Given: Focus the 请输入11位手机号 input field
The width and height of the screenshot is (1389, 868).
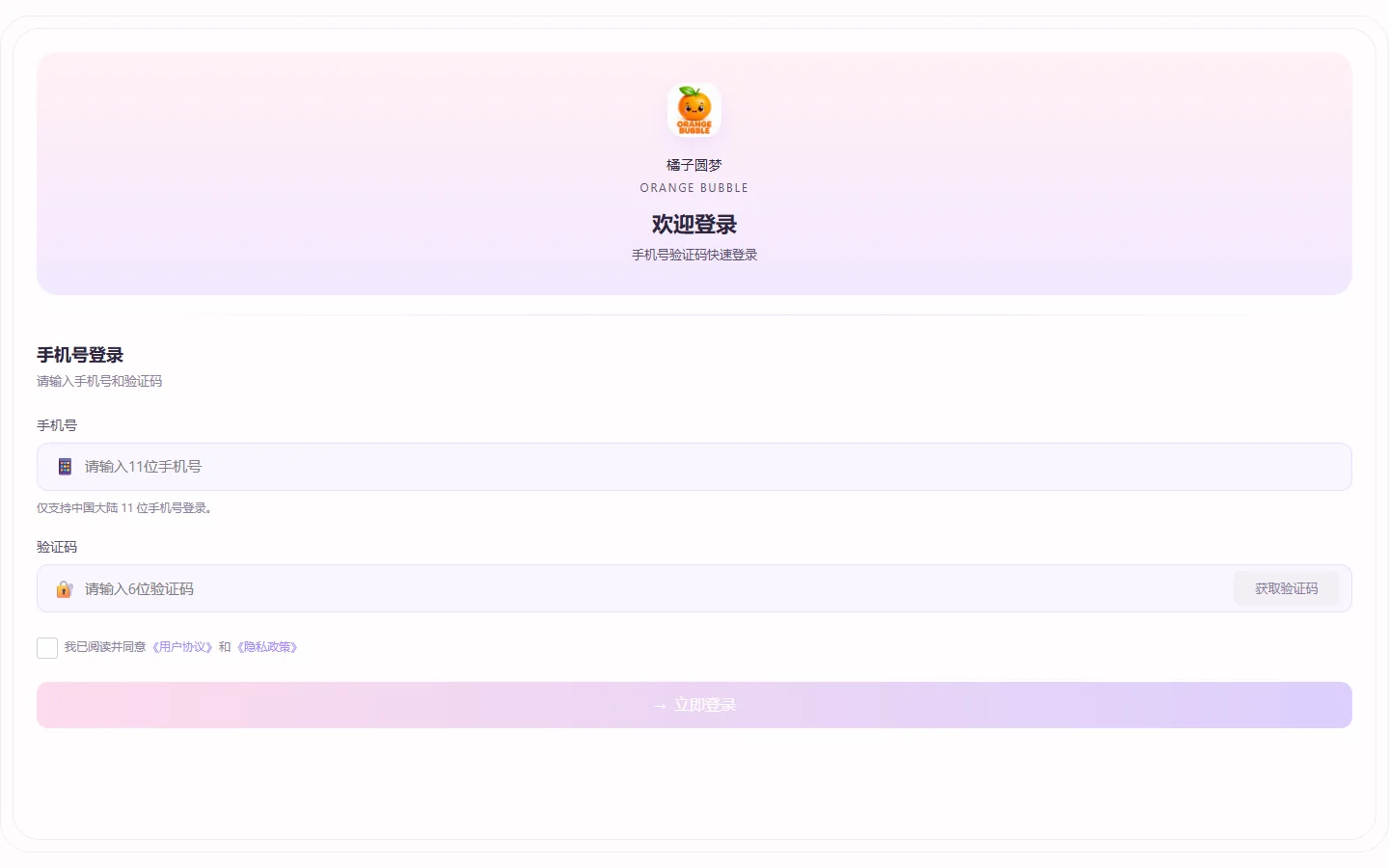Looking at the screenshot, I should [x=694, y=467].
